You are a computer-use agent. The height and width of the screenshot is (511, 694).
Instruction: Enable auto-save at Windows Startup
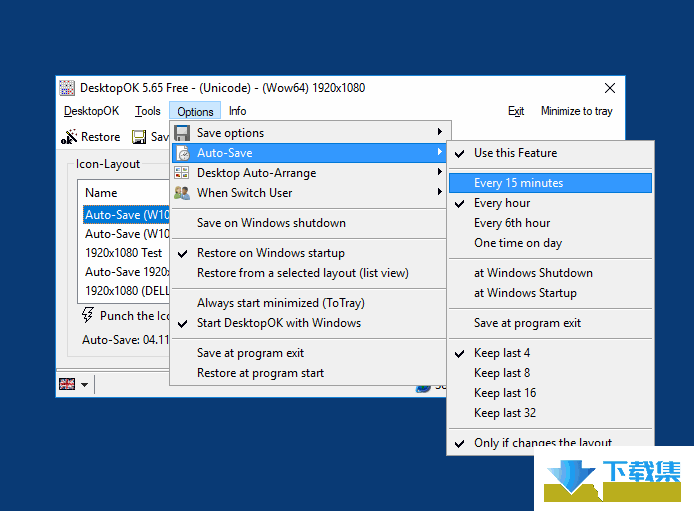(550, 293)
